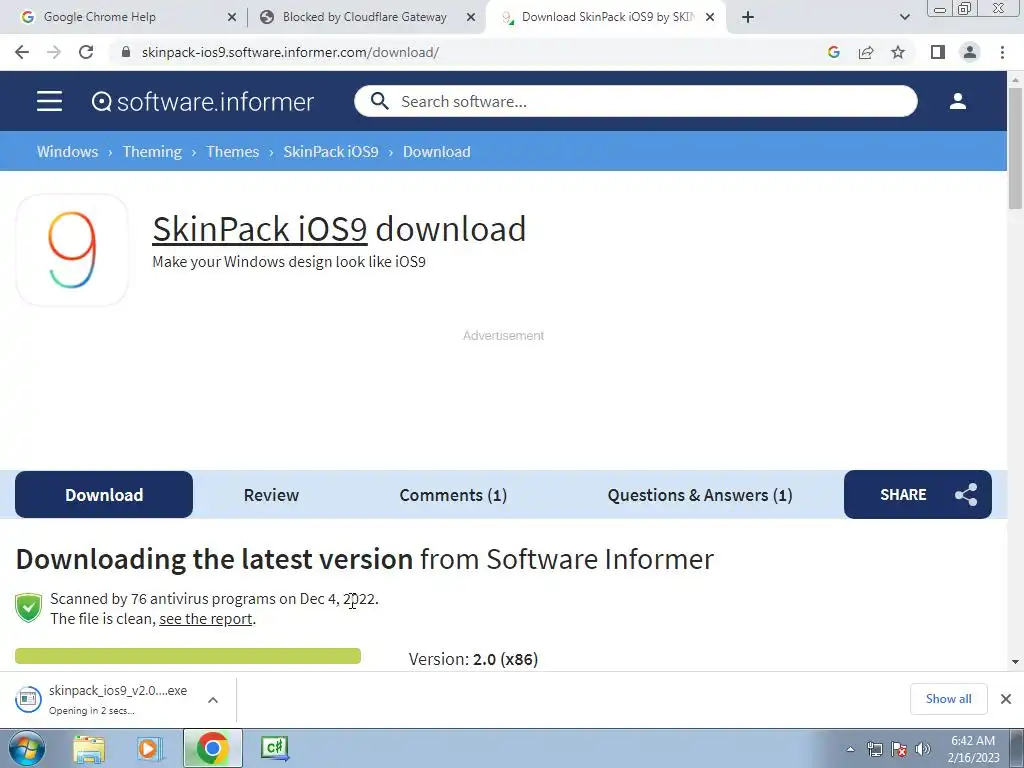This screenshot has height=768, width=1024.
Task: Click Show all downloads button
Action: coord(948,699)
